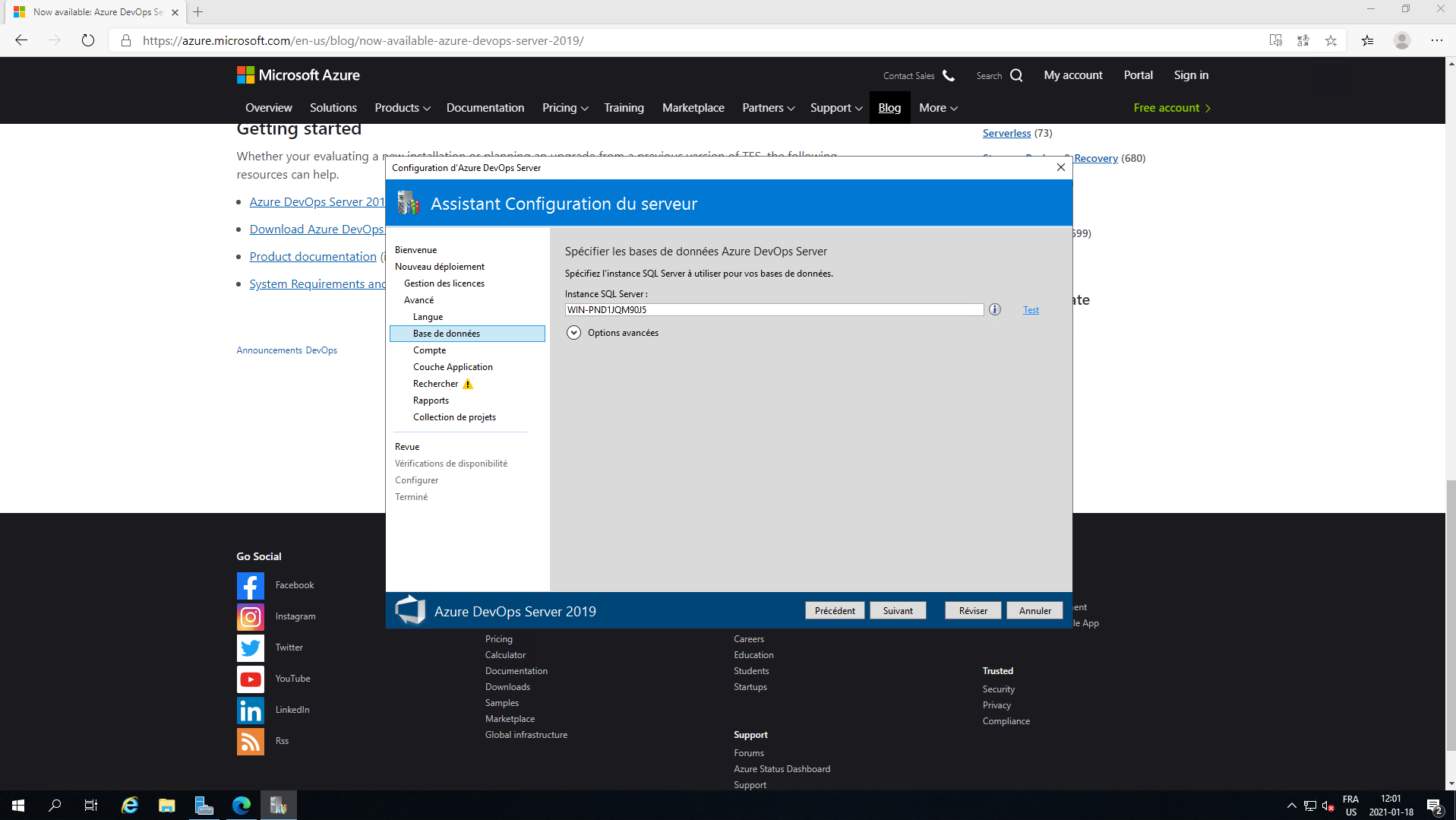Open File Explorer from taskbar
The image size is (1456, 820).
166,806
